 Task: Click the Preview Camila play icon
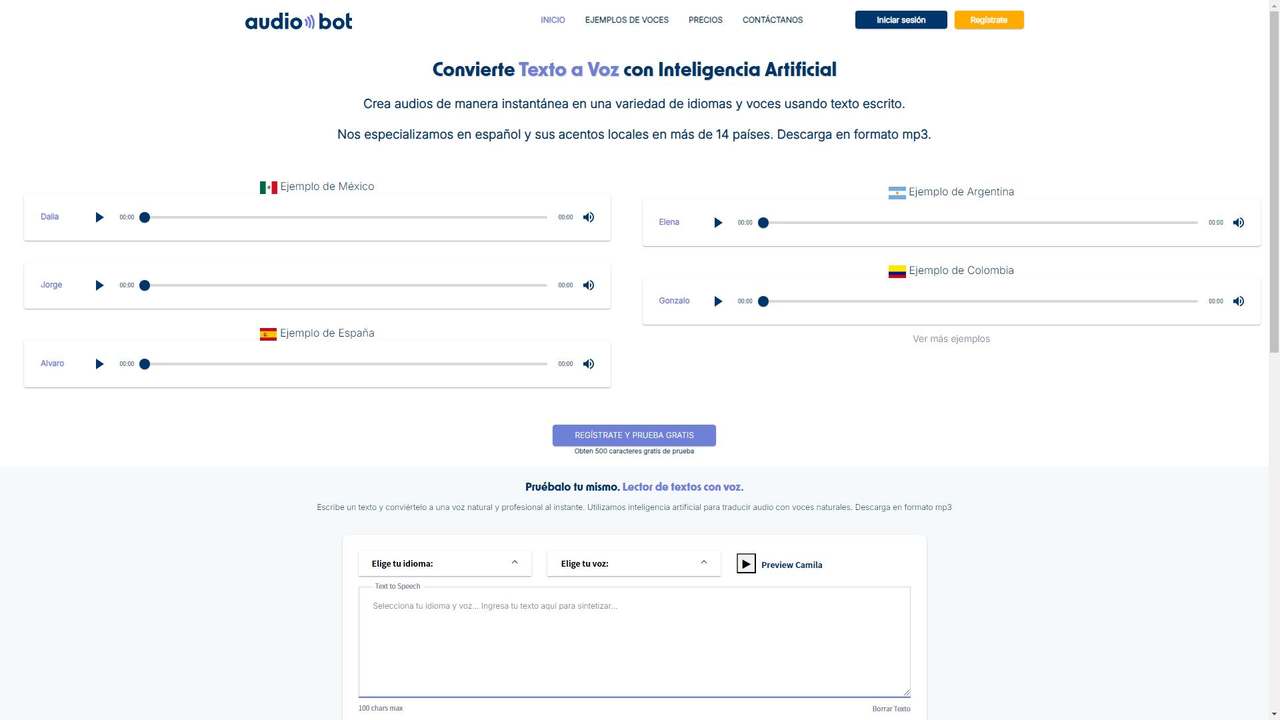(x=746, y=564)
